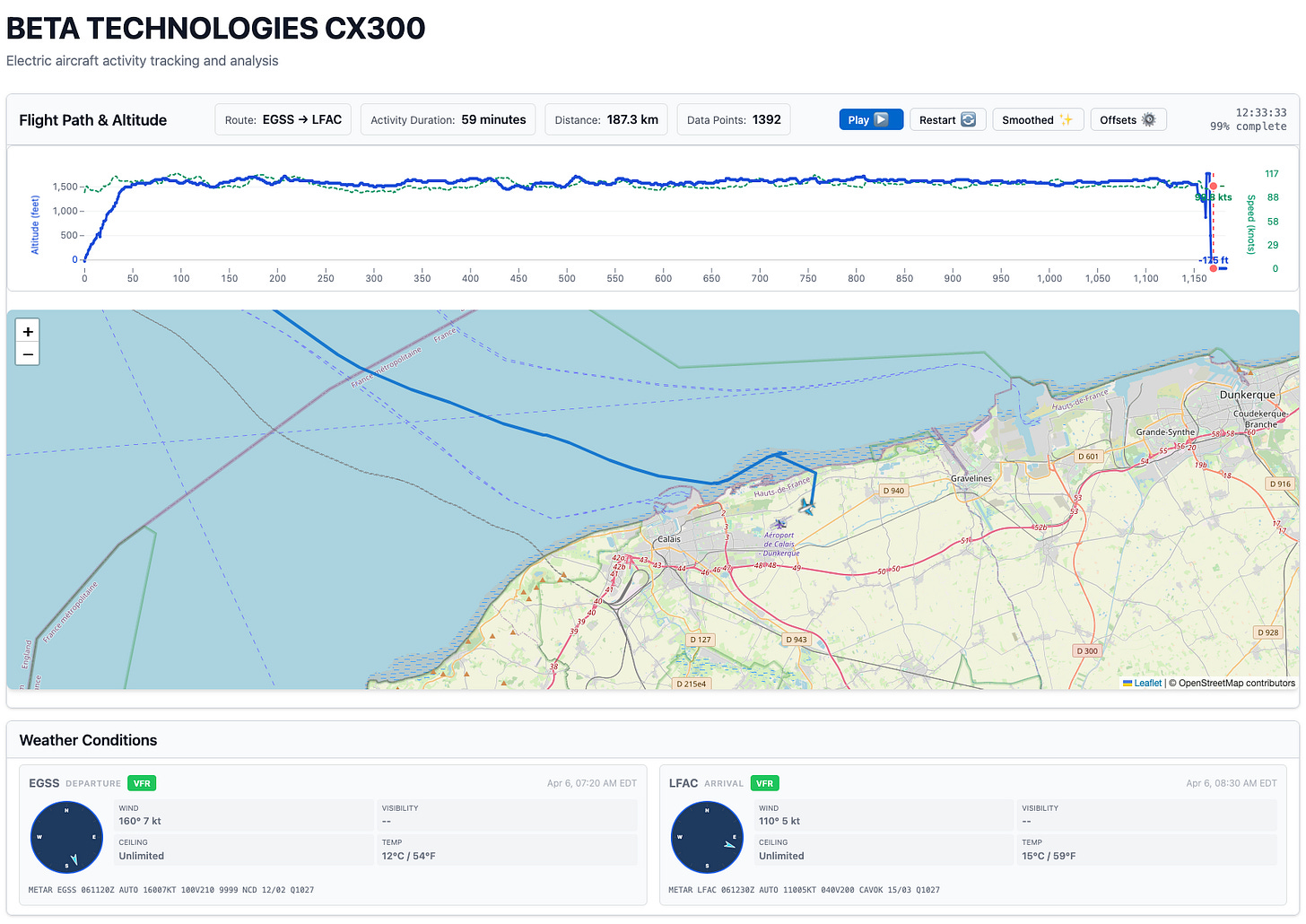Zoom in on the map
Viewport: 1306px width, 924px height.
coord(28,331)
